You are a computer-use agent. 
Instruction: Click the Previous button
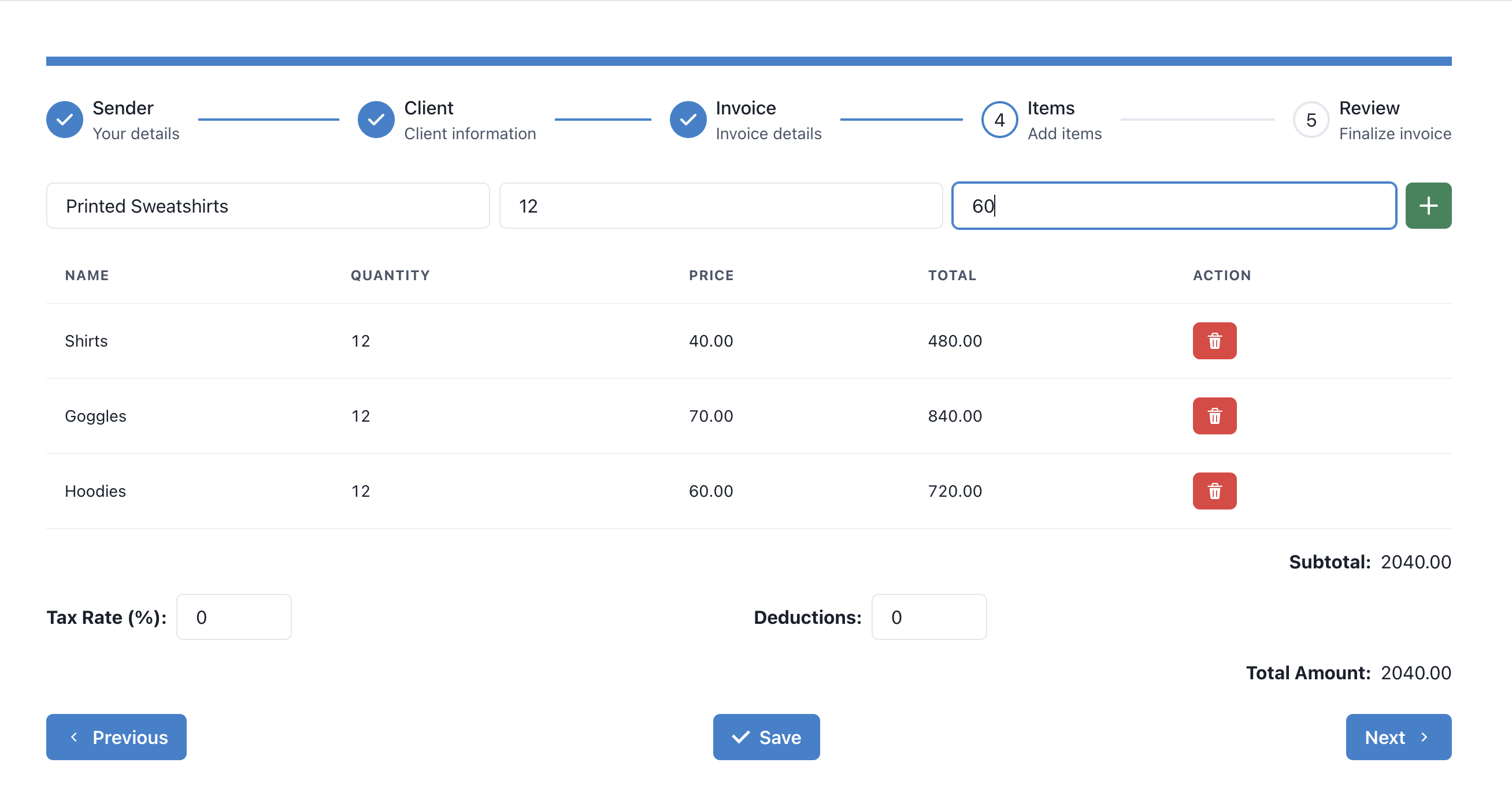(x=116, y=737)
